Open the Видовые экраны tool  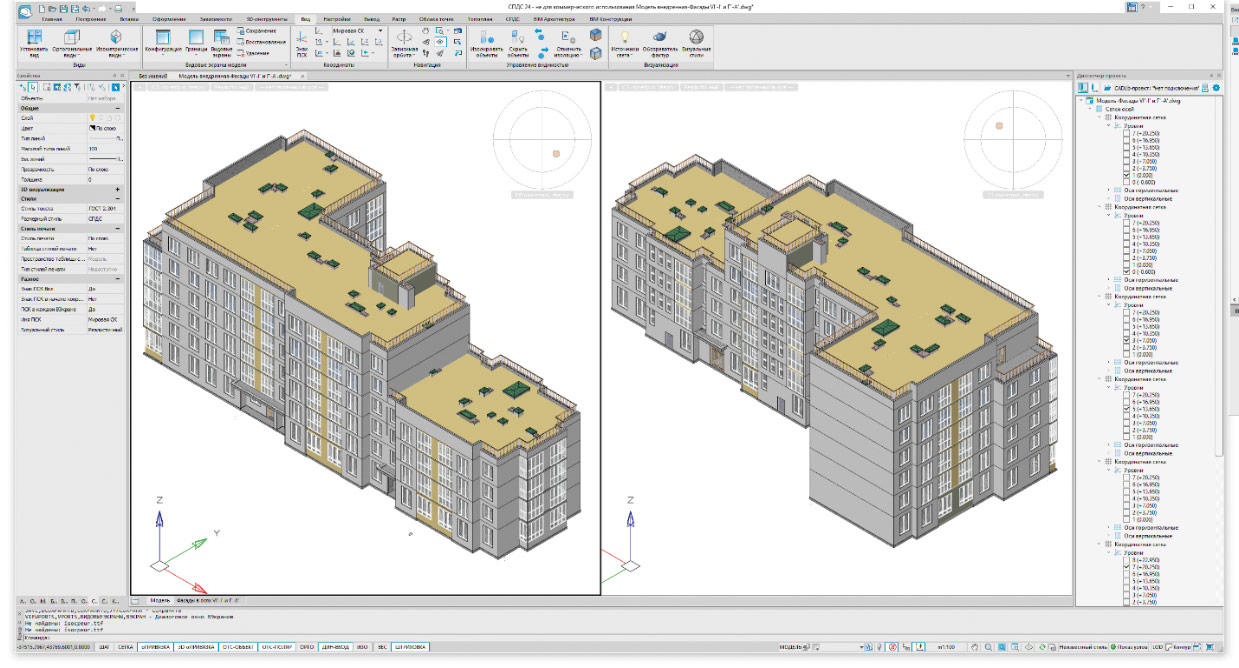[221, 41]
